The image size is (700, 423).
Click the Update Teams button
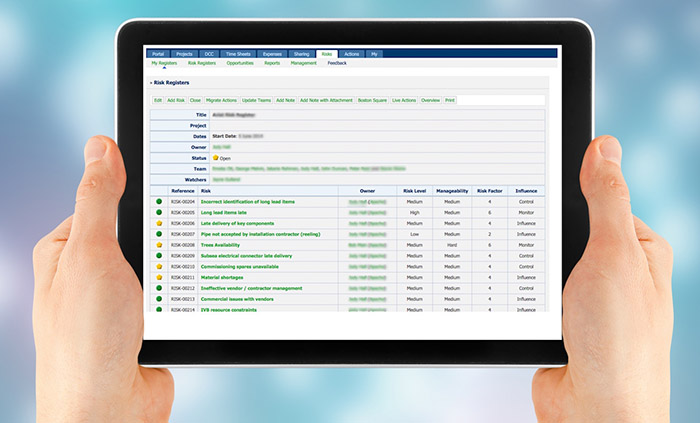[x=257, y=100]
